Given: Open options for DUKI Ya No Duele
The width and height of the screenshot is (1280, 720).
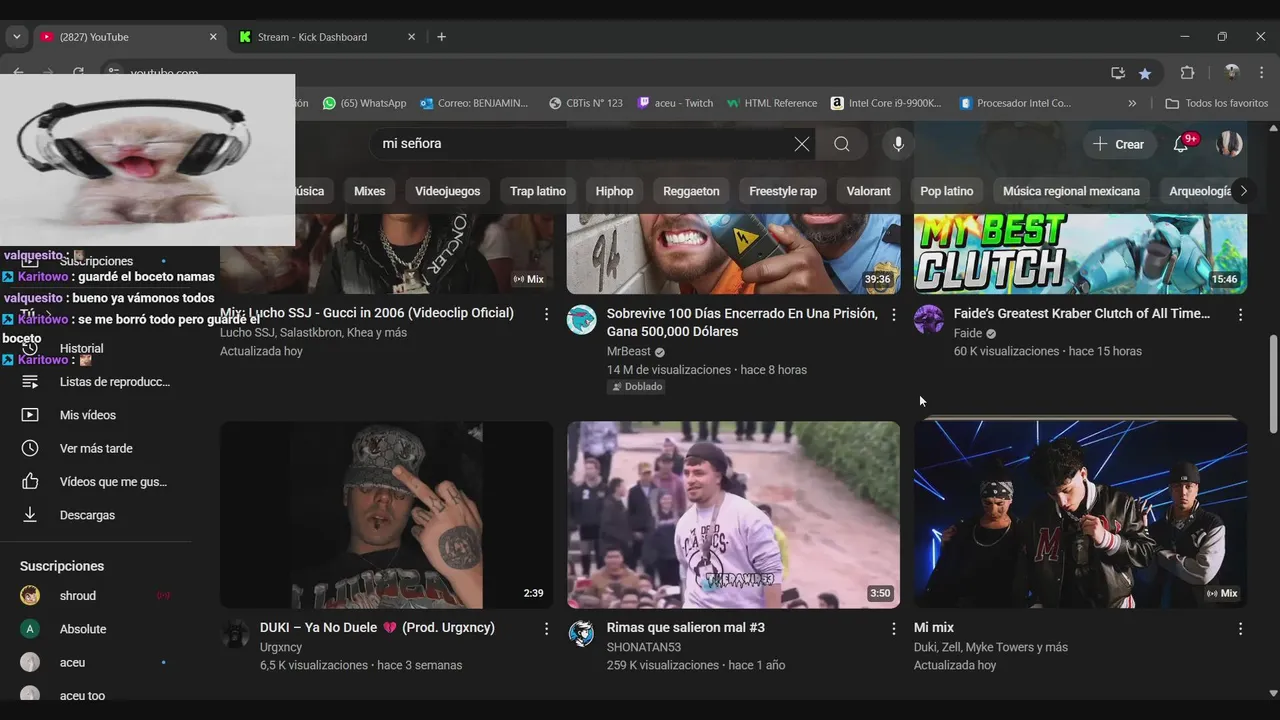Looking at the screenshot, I should [x=546, y=629].
